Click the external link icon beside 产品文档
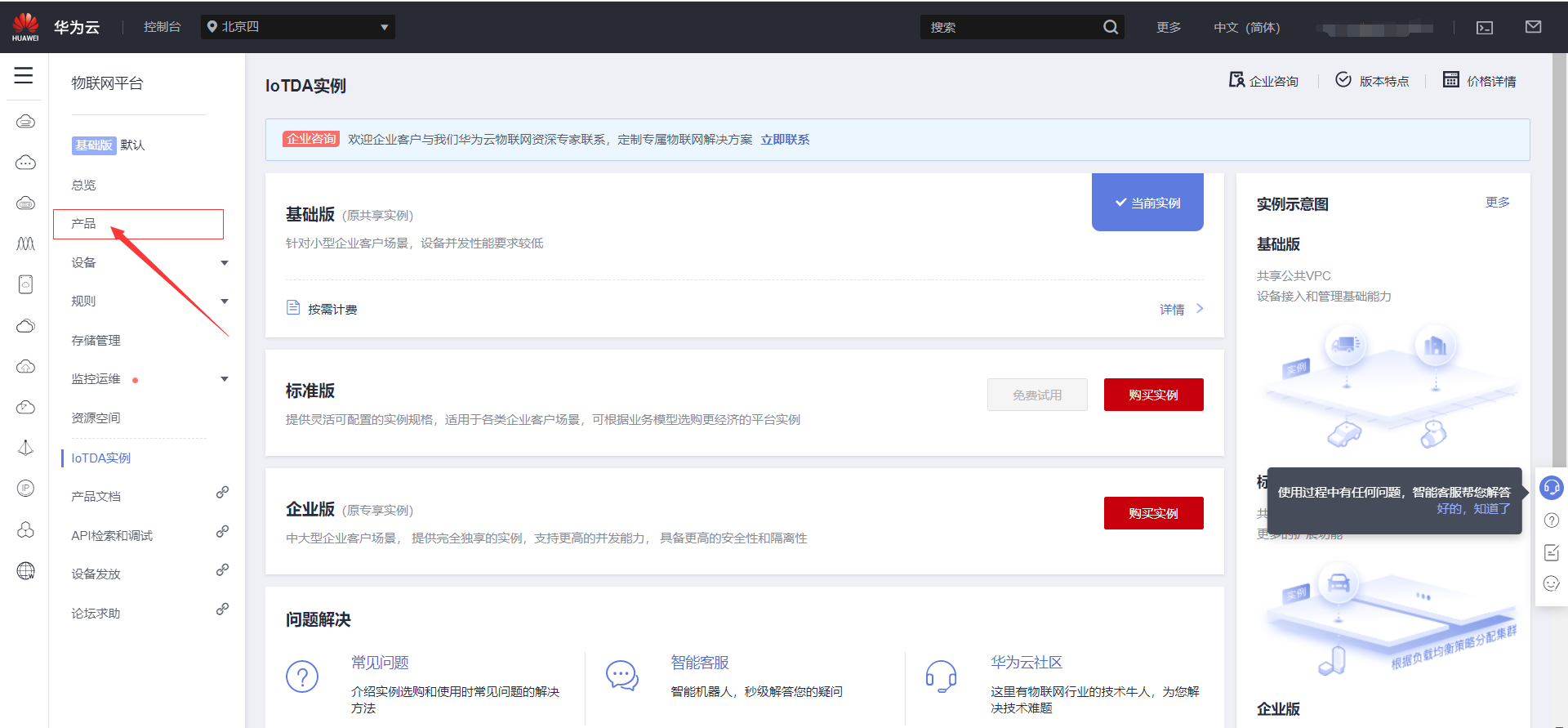Viewport: 1568px width, 728px height. click(222, 493)
